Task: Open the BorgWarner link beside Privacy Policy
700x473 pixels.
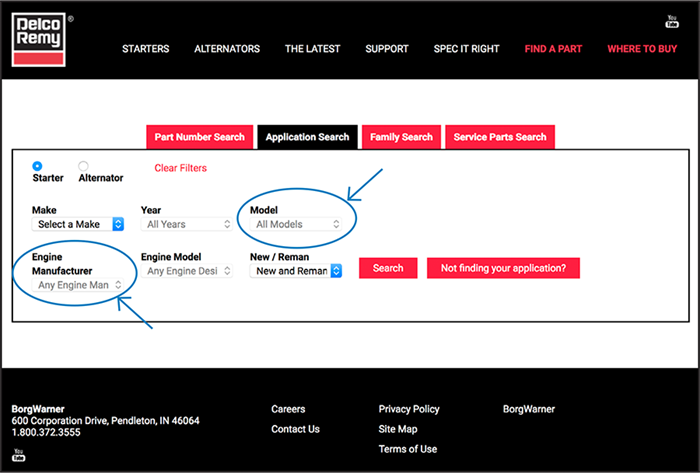Action: click(529, 409)
